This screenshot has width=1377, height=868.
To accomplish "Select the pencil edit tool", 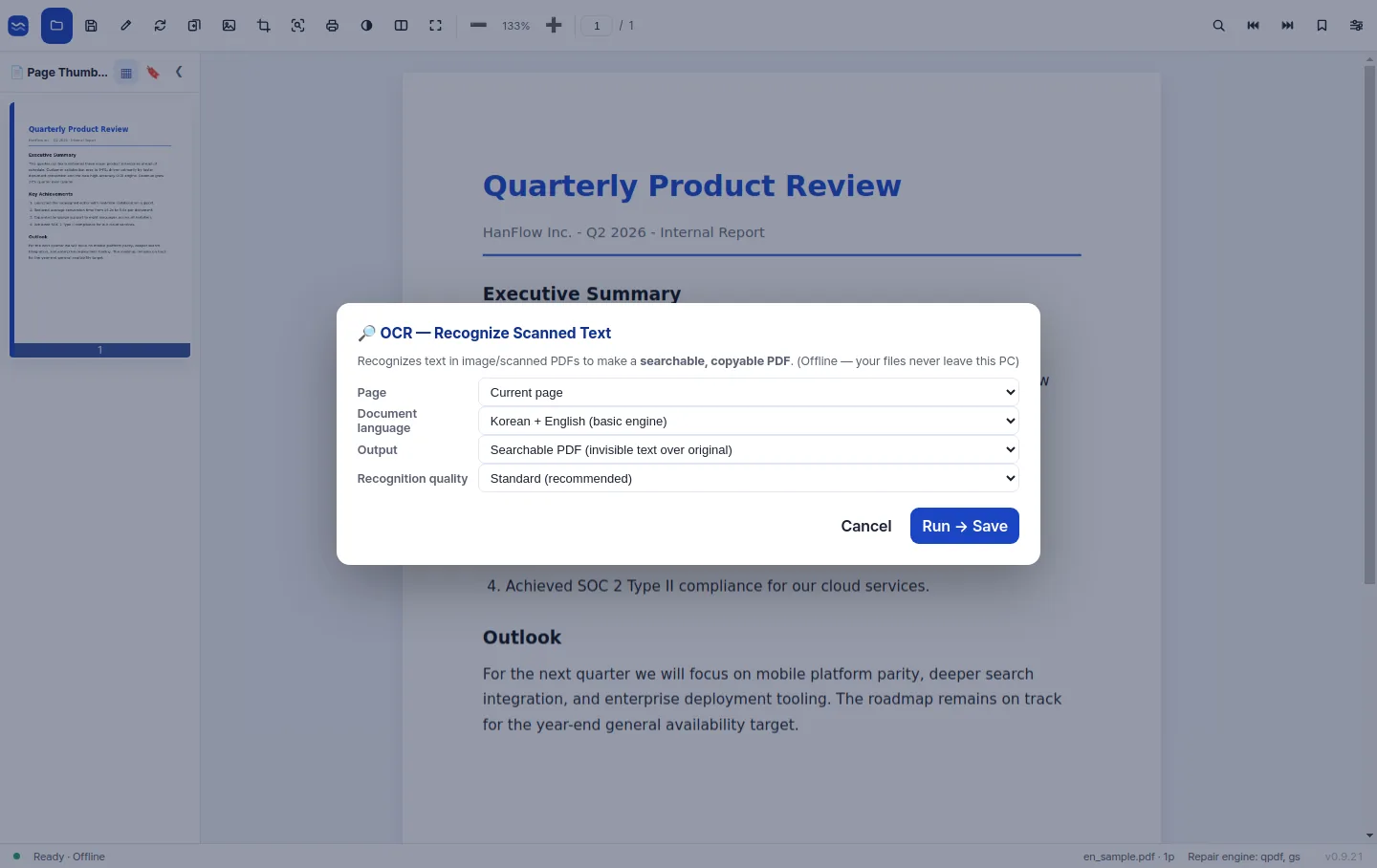I will pyautogui.click(x=126, y=26).
